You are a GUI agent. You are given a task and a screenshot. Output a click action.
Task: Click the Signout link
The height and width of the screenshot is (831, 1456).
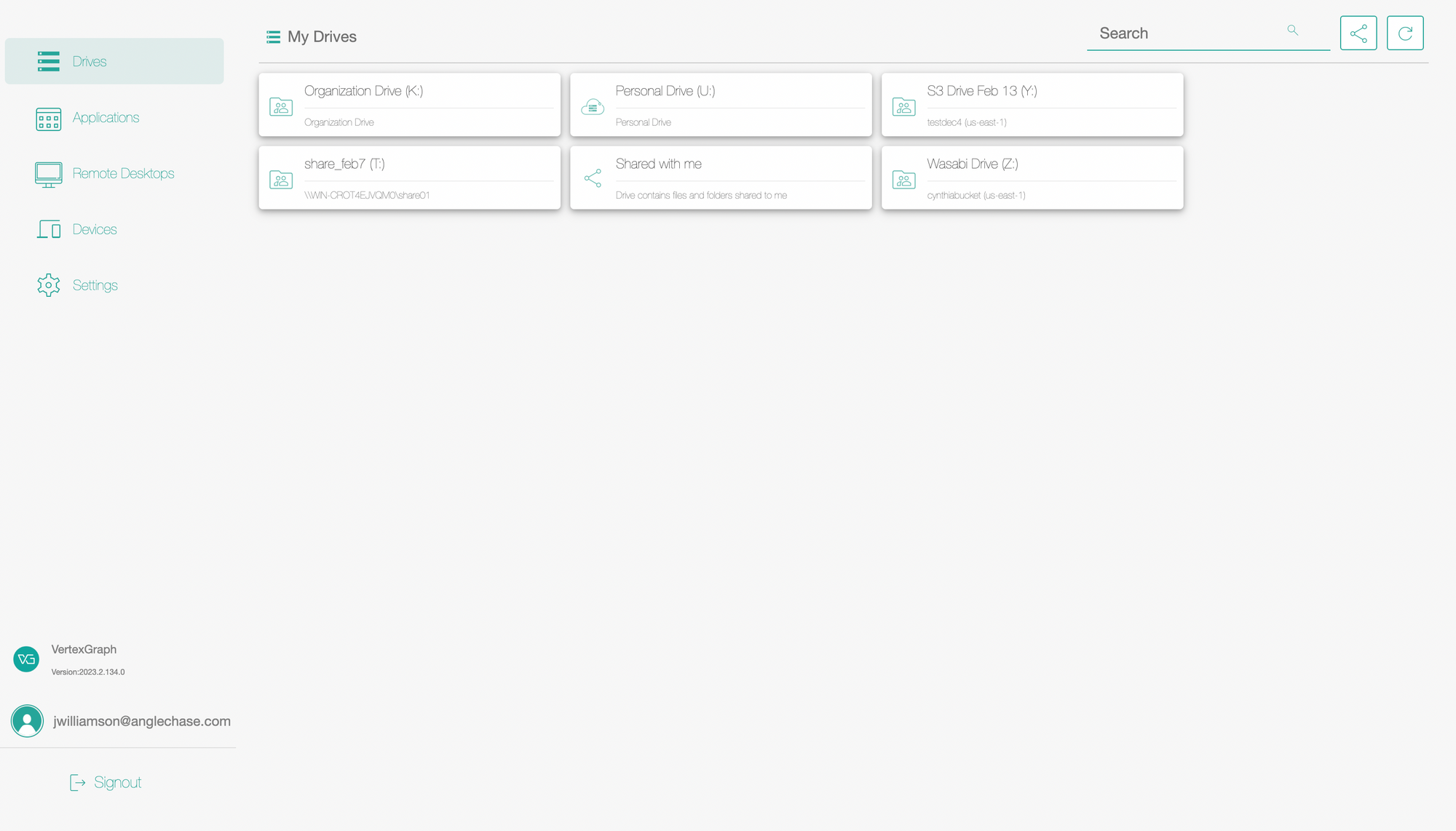[x=117, y=782]
